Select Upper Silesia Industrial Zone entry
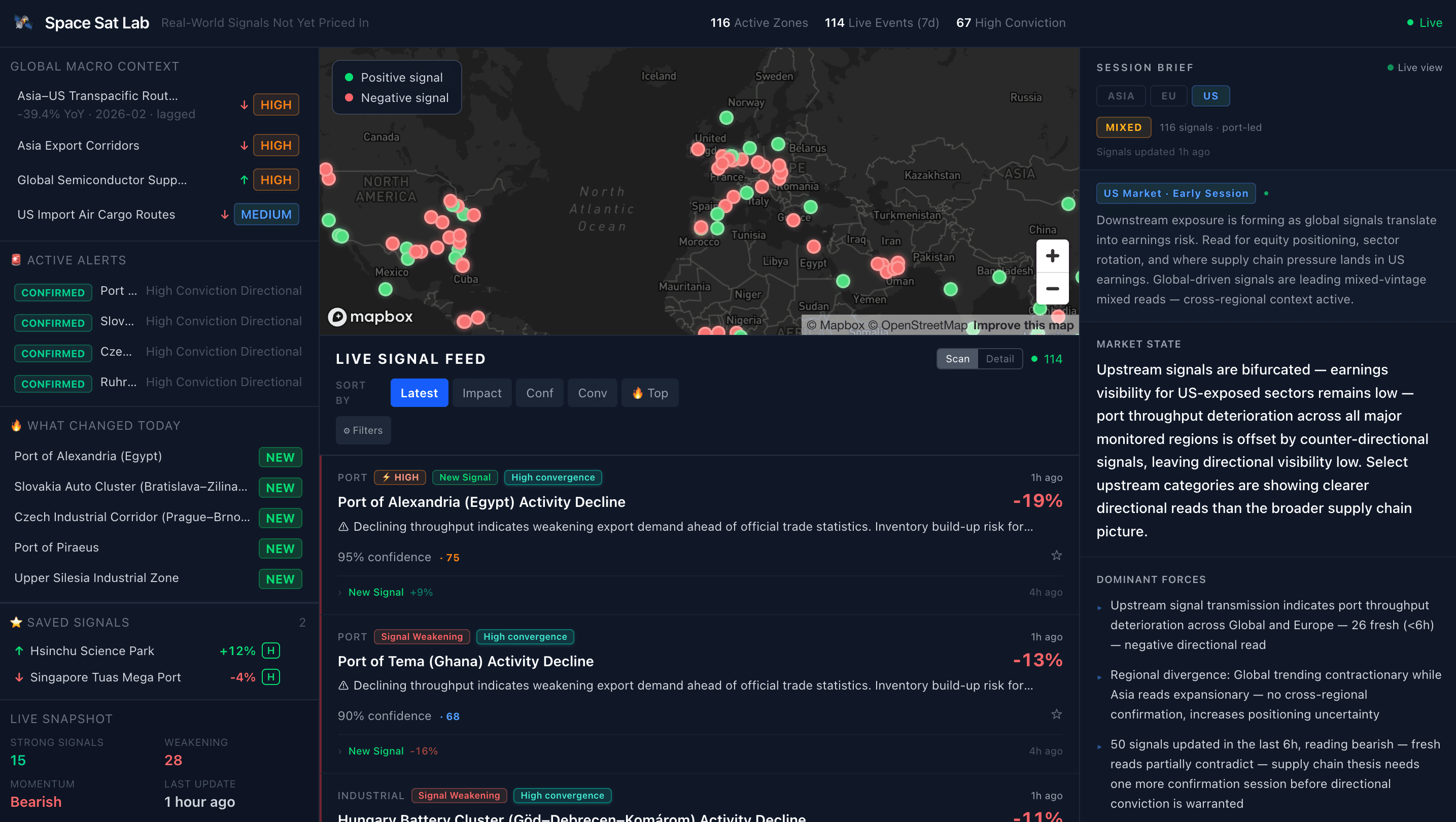Image resolution: width=1456 pixels, height=822 pixels. [158, 578]
